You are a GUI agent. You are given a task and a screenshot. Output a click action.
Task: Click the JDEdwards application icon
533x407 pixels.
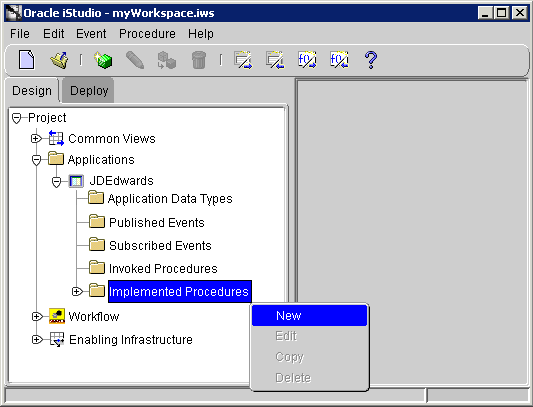tap(76, 181)
